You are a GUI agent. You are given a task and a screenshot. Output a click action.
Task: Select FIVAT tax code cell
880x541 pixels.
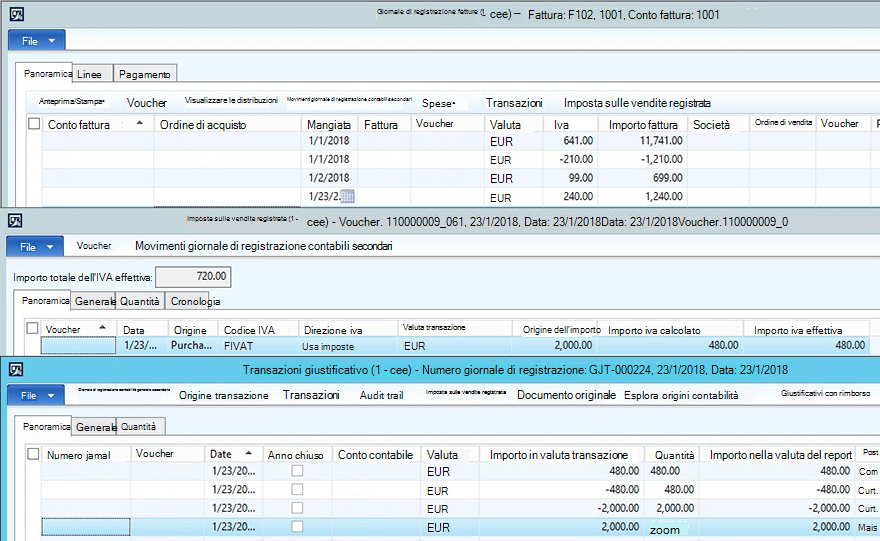[258, 346]
